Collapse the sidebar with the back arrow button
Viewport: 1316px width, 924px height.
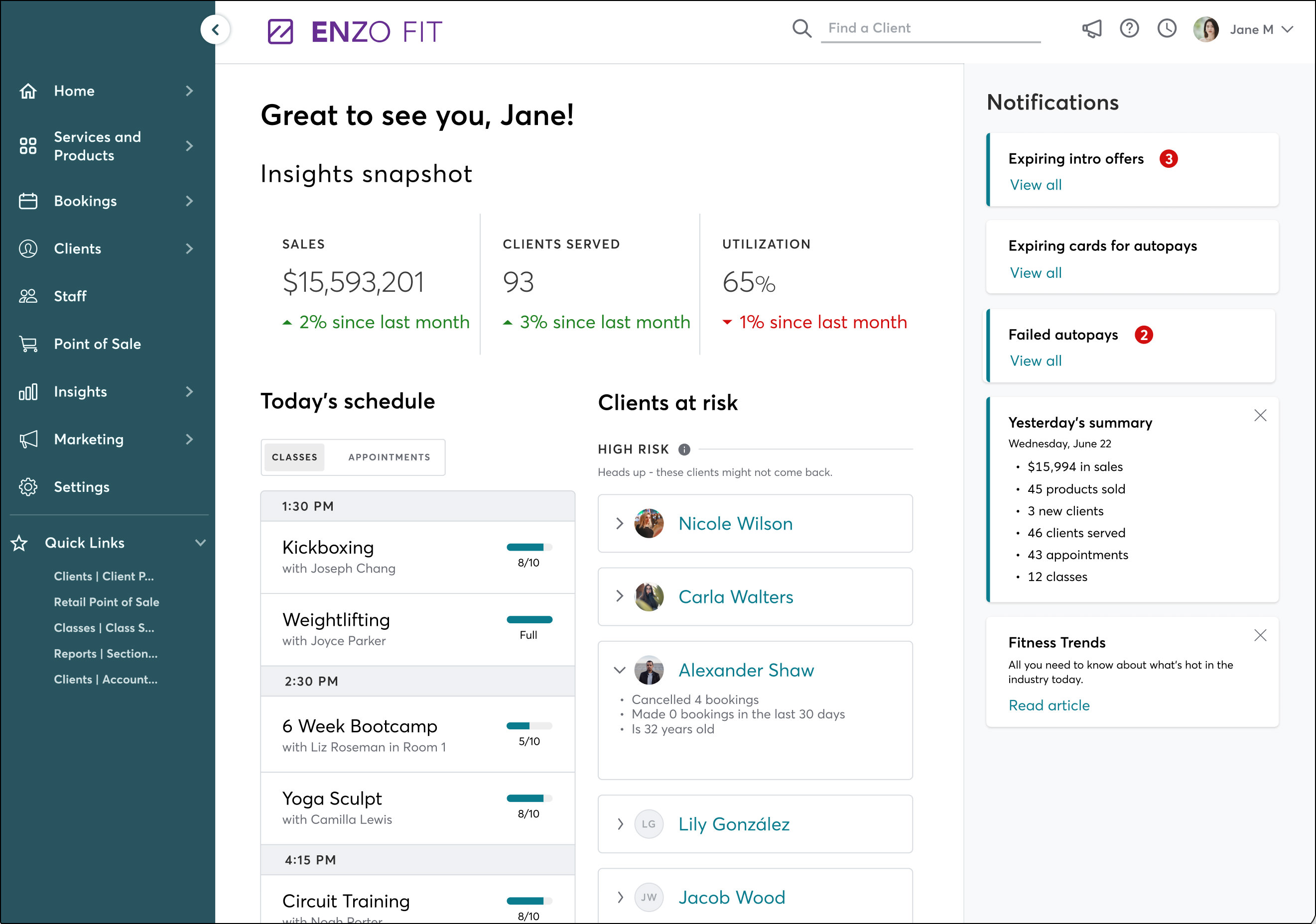point(216,30)
